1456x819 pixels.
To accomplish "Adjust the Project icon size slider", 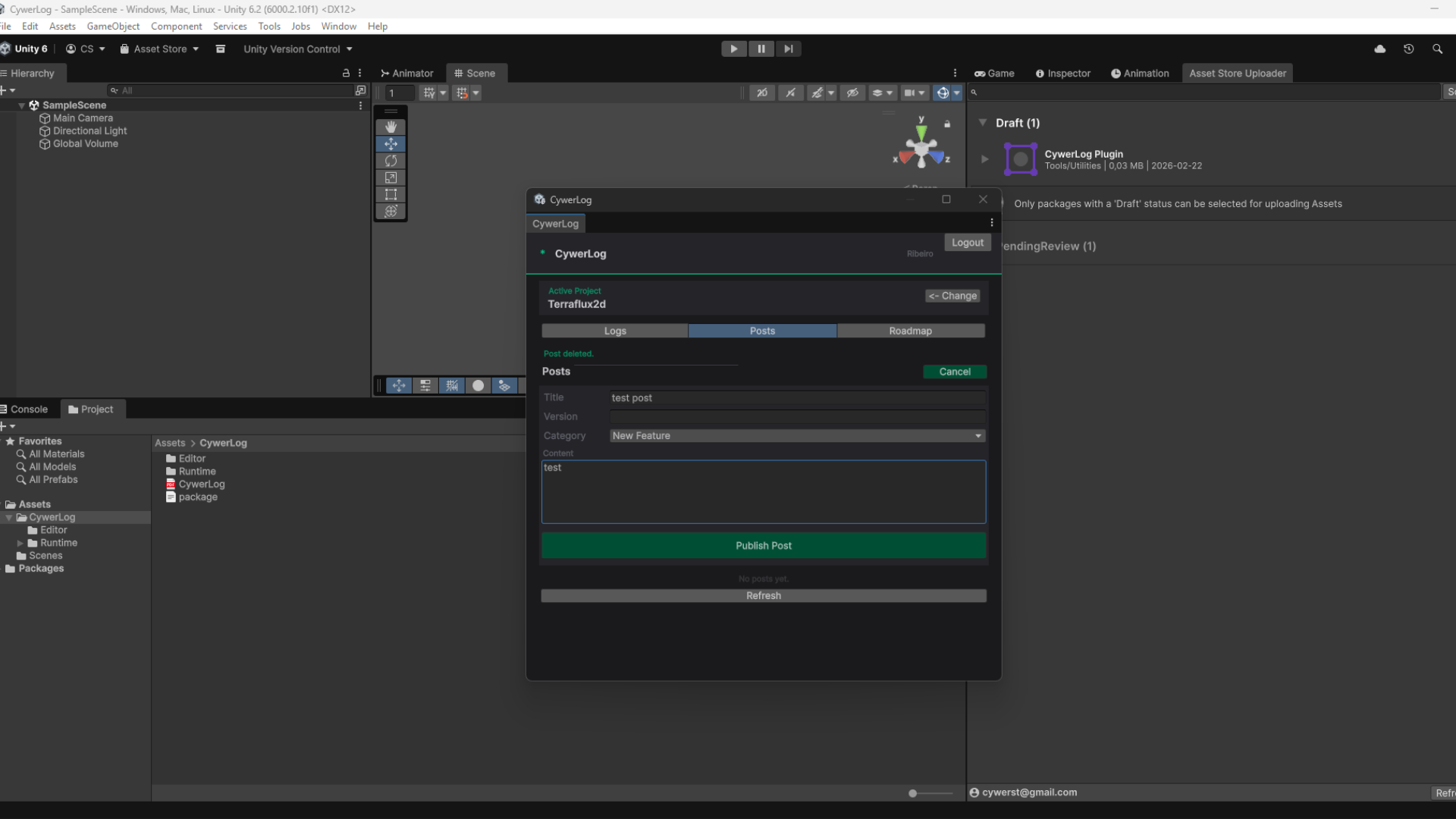I will point(913,793).
